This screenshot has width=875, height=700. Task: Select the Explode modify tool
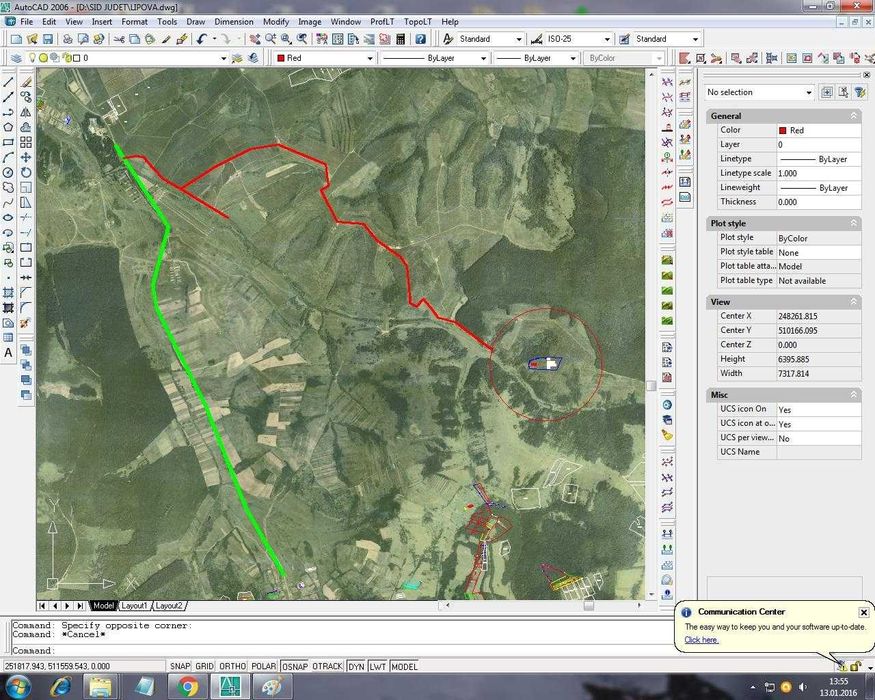(x=25, y=323)
